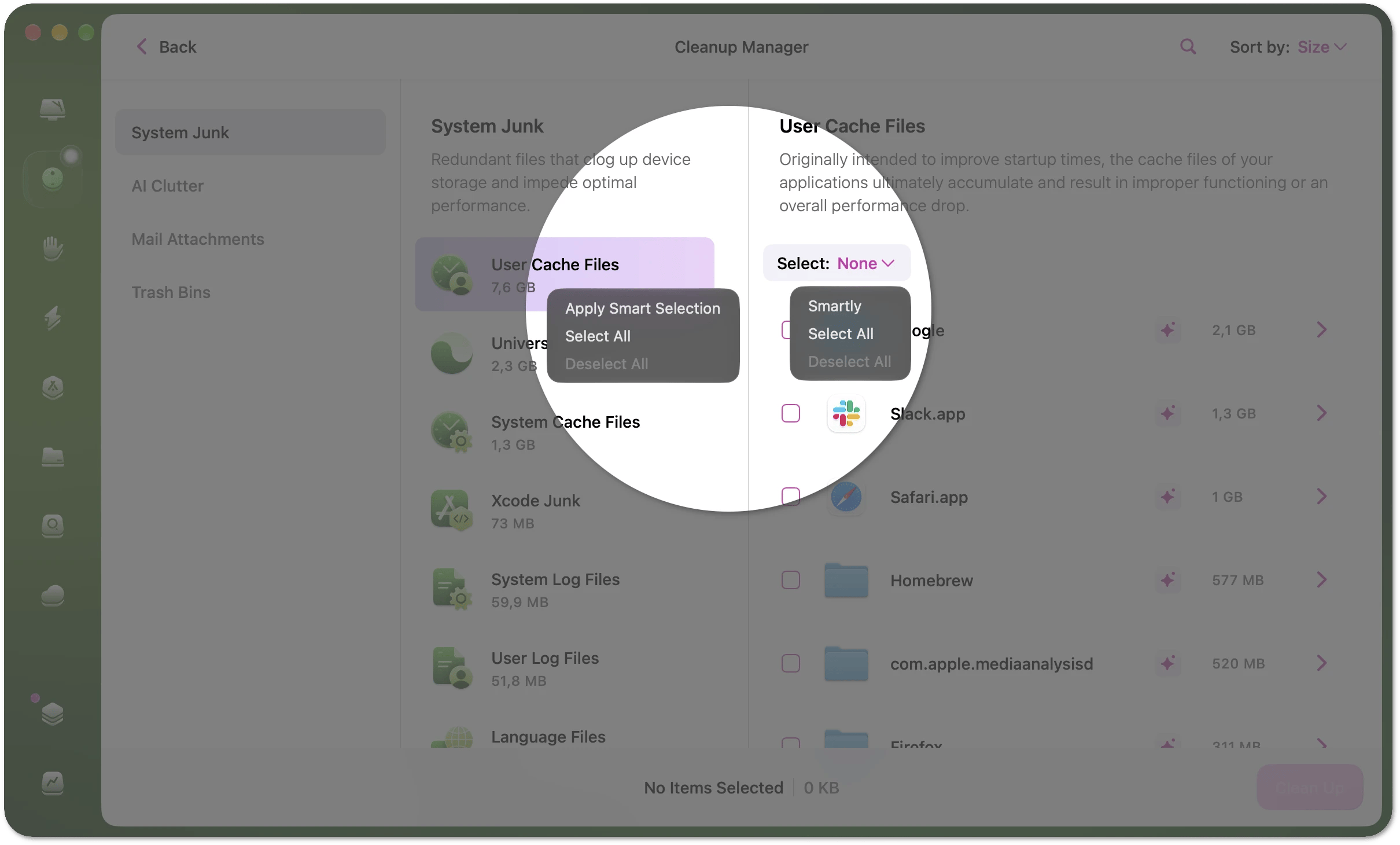The width and height of the screenshot is (1400, 845).
Task: Select Trash Bins category
Action: click(250, 292)
